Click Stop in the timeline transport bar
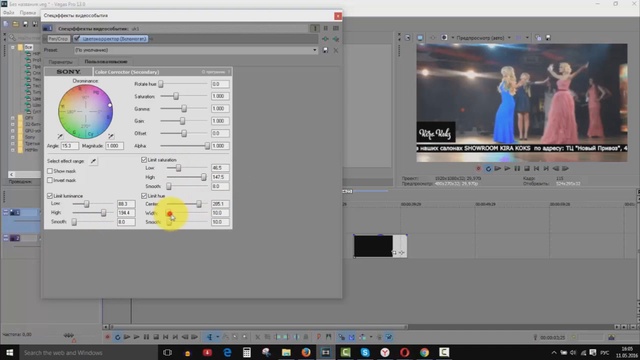The image size is (640, 360). click(156, 337)
